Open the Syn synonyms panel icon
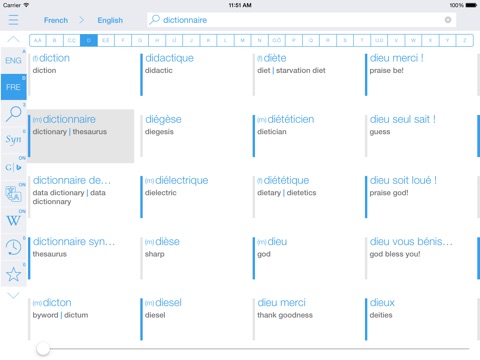480x360 pixels. 14,140
